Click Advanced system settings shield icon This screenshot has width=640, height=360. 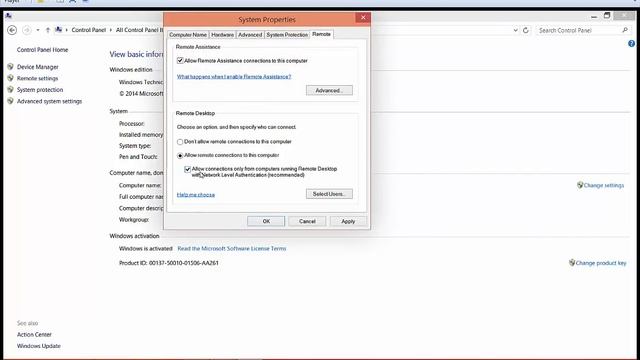point(11,101)
